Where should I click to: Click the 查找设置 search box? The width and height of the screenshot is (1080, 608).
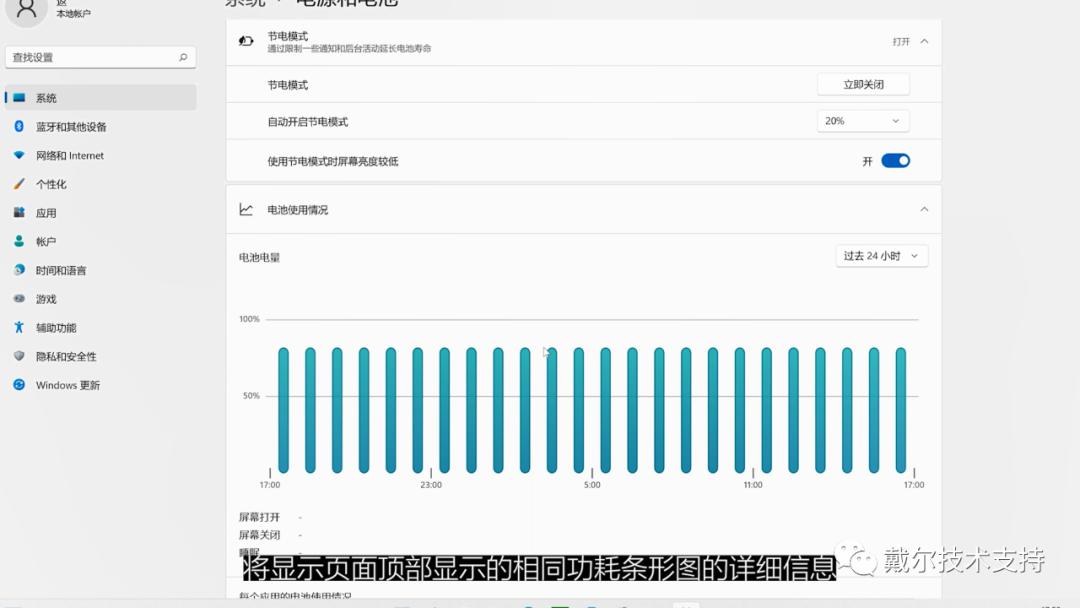100,57
